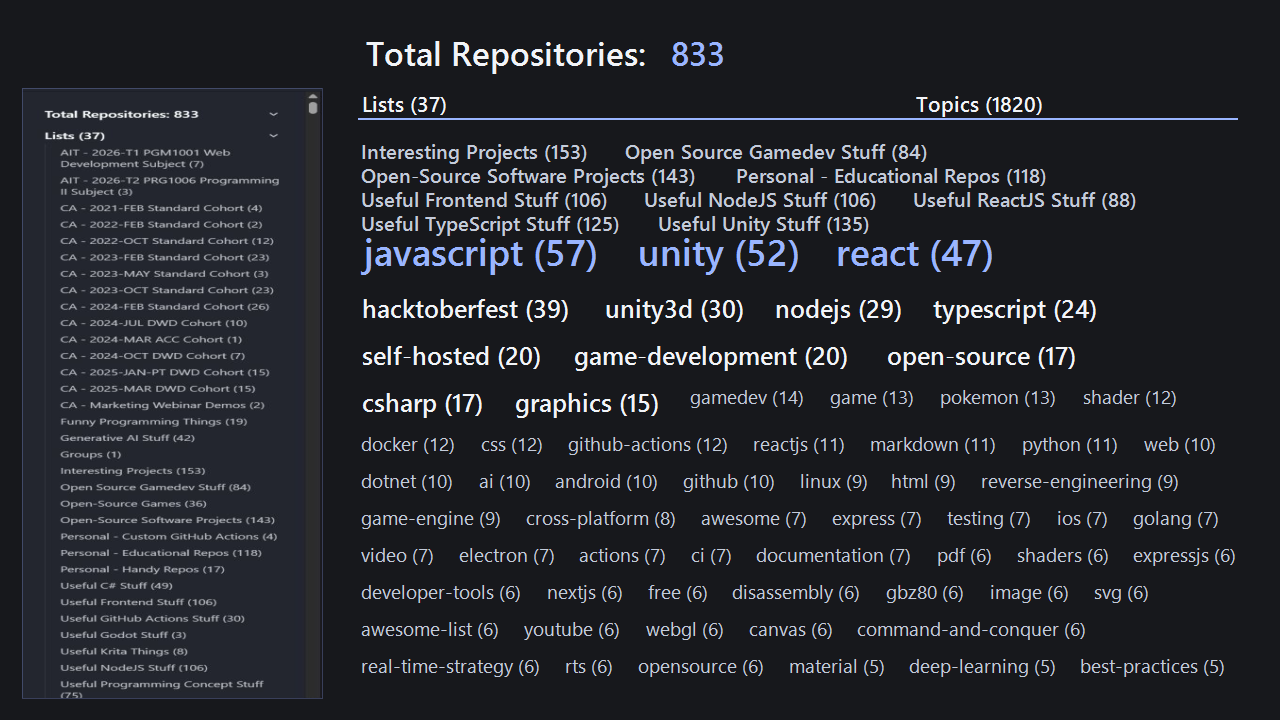Open Open-Source Software Projects (143) link
This screenshot has width=1280, height=720.
[528, 177]
